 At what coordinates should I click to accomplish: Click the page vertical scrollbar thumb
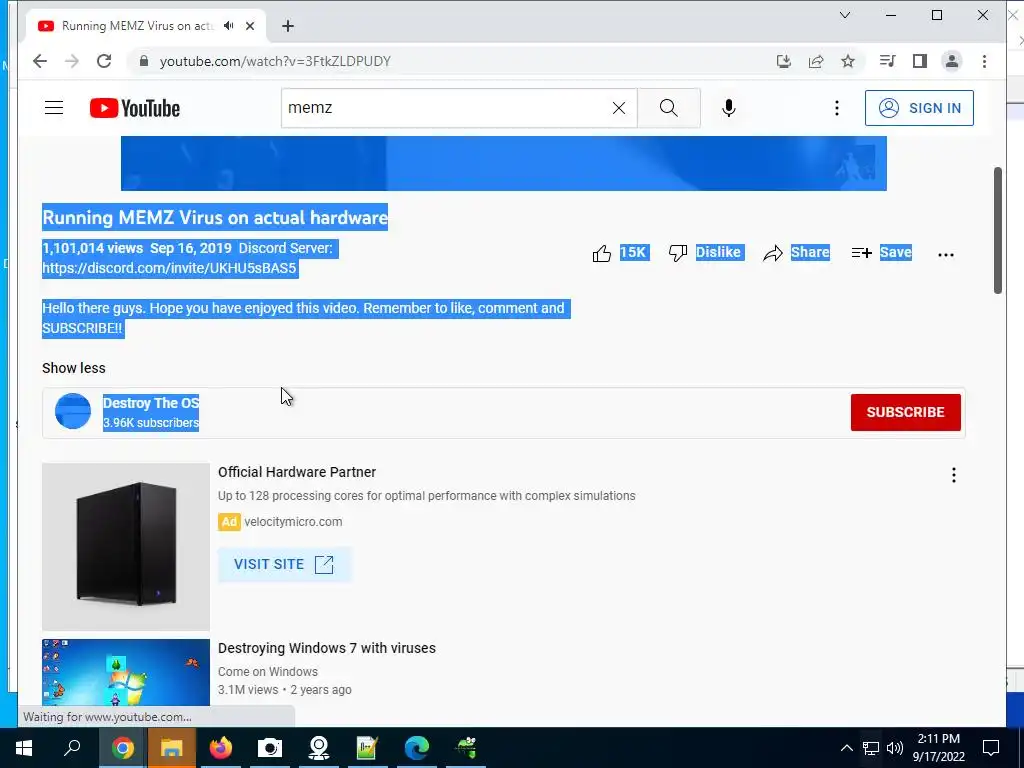tap(998, 230)
